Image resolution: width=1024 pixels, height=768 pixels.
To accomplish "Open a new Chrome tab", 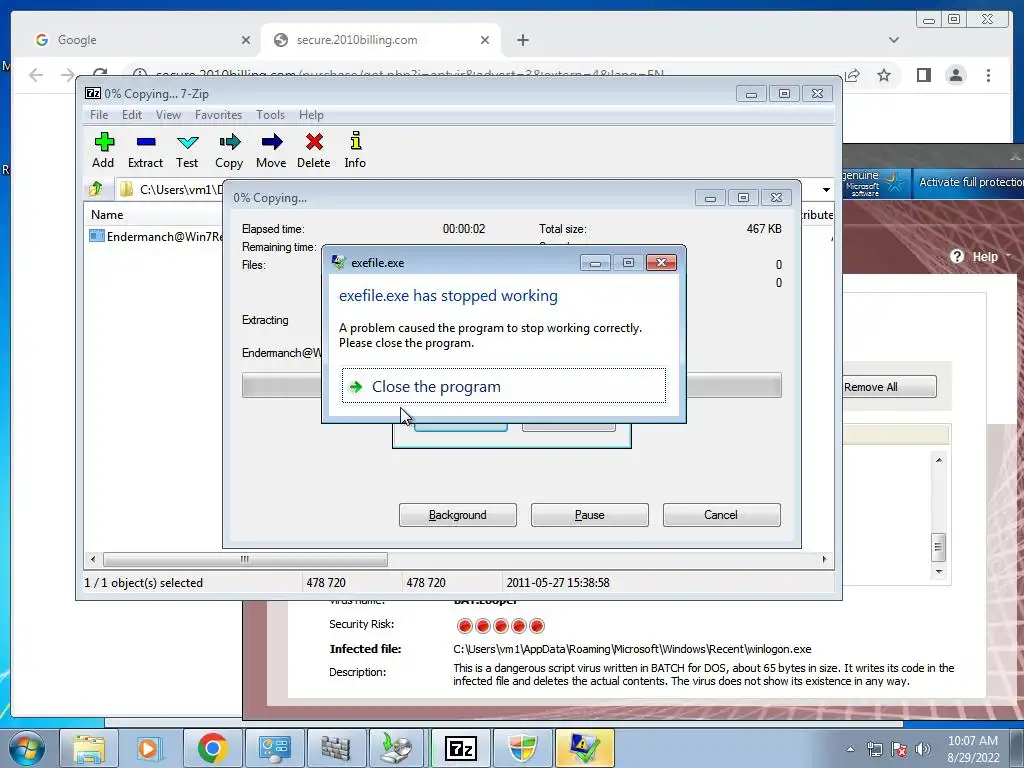I will coord(522,40).
